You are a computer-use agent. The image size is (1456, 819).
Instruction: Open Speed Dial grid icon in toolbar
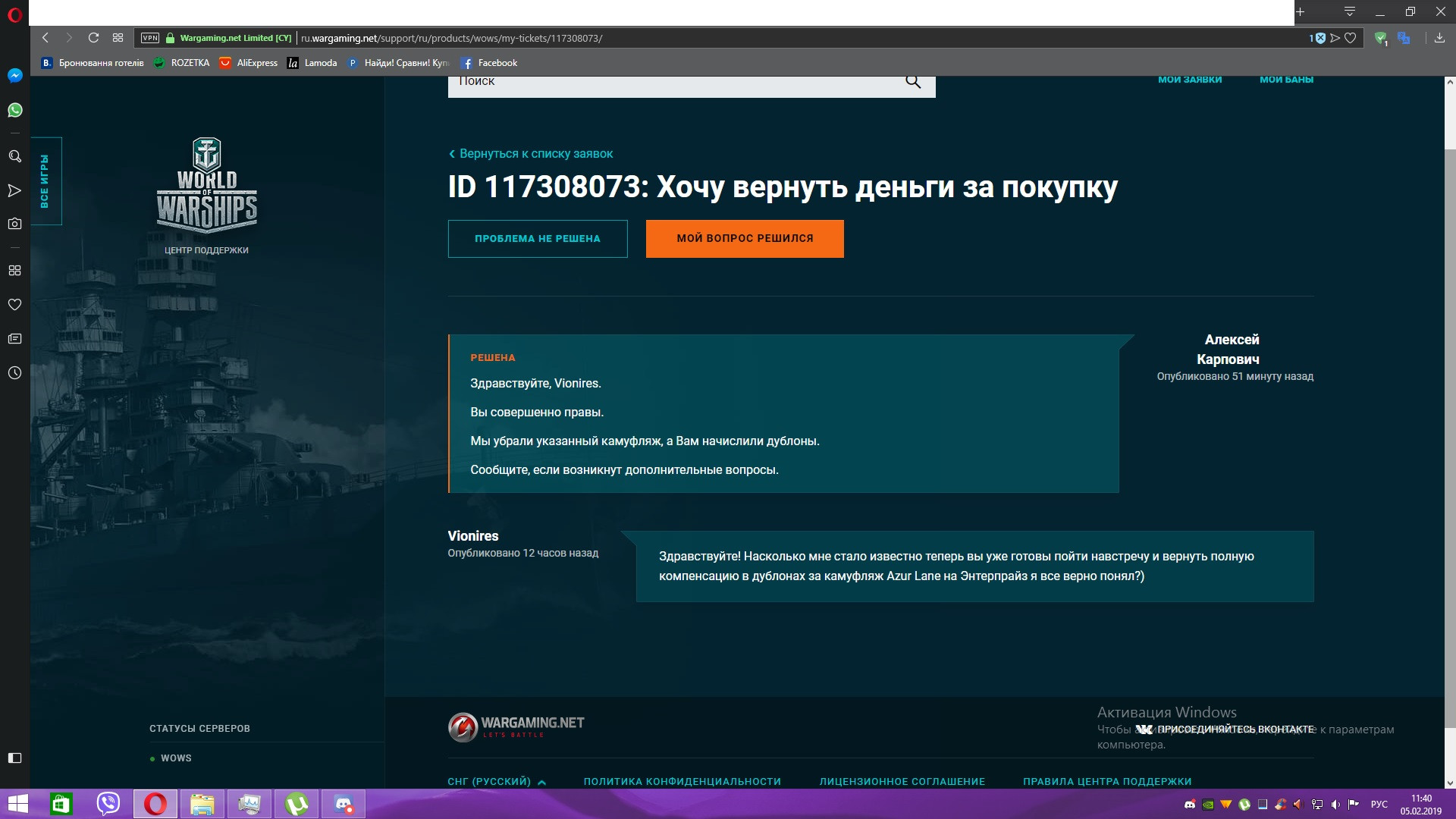(x=118, y=38)
